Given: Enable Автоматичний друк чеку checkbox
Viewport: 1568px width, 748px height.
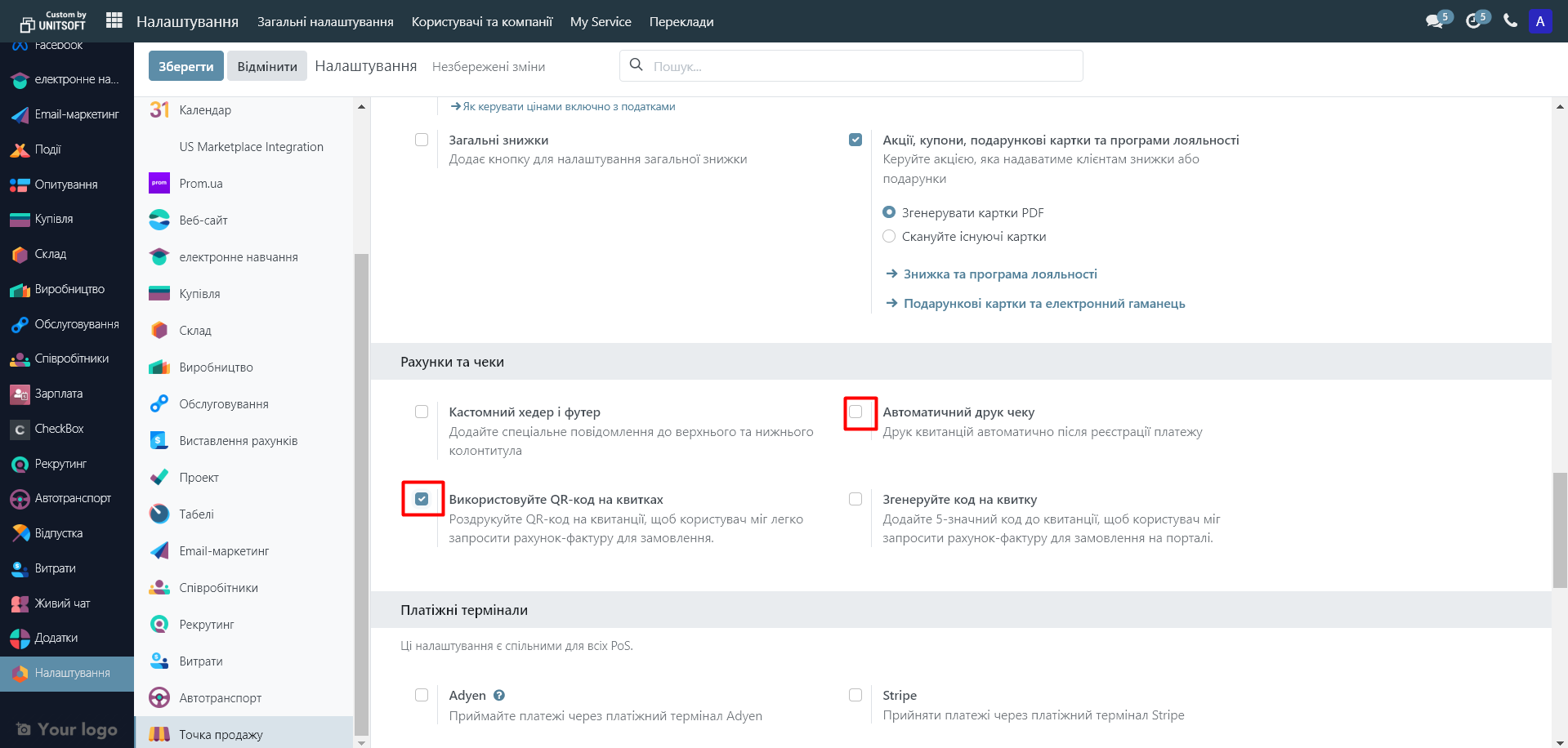Looking at the screenshot, I should coord(855,412).
